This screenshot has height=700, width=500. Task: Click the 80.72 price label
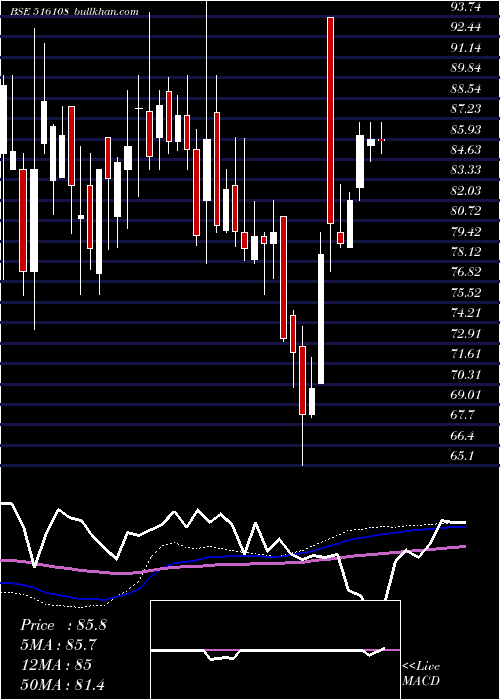466,211
